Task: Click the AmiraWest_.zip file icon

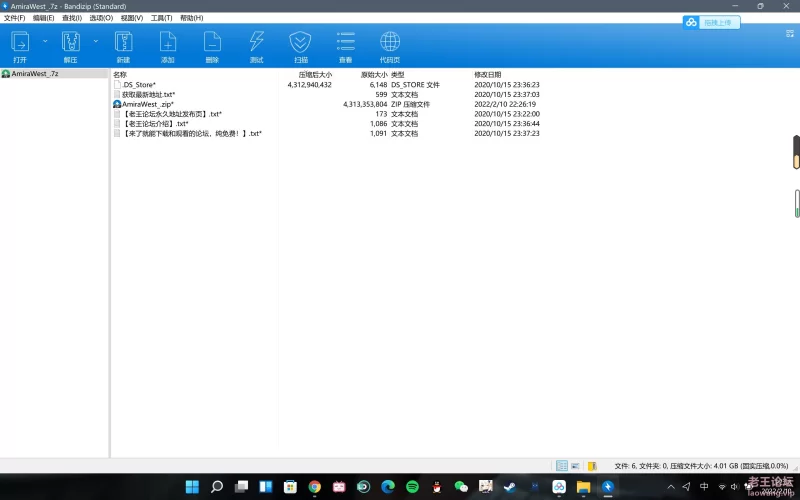Action: point(117,104)
